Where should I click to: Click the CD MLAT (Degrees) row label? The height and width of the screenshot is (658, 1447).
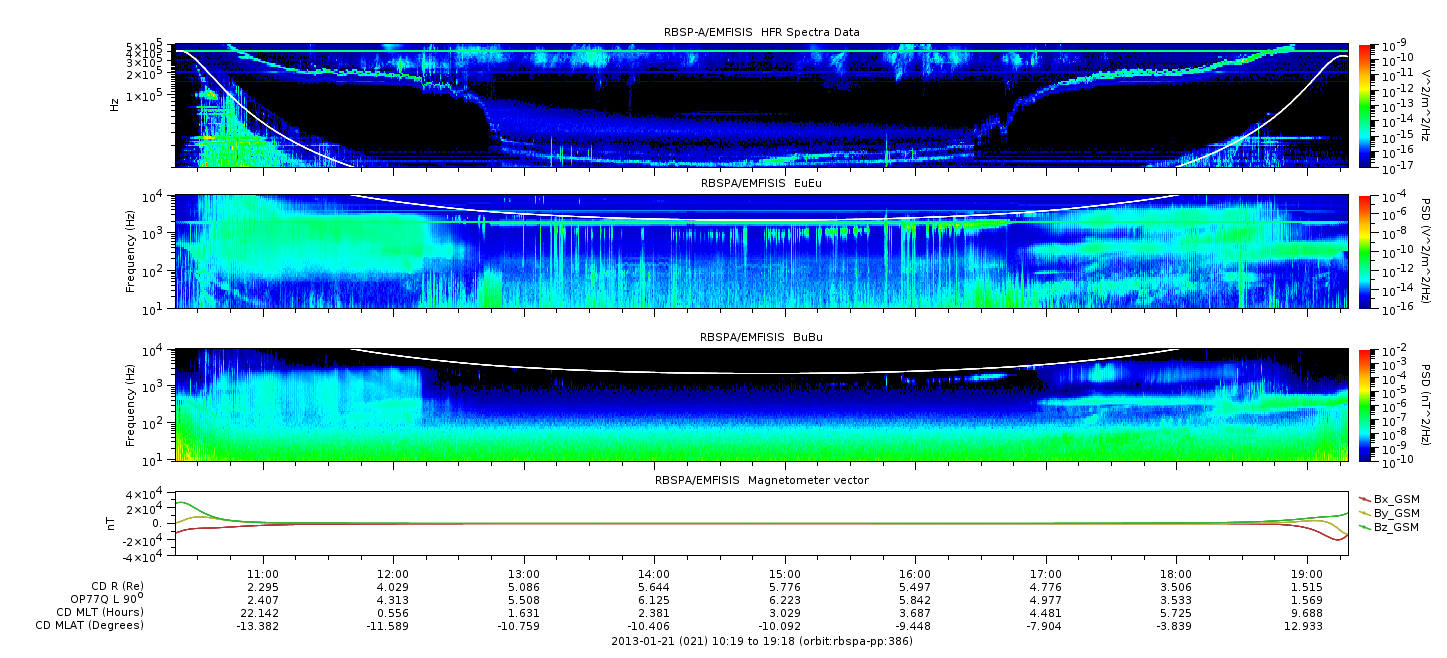click(x=92, y=625)
